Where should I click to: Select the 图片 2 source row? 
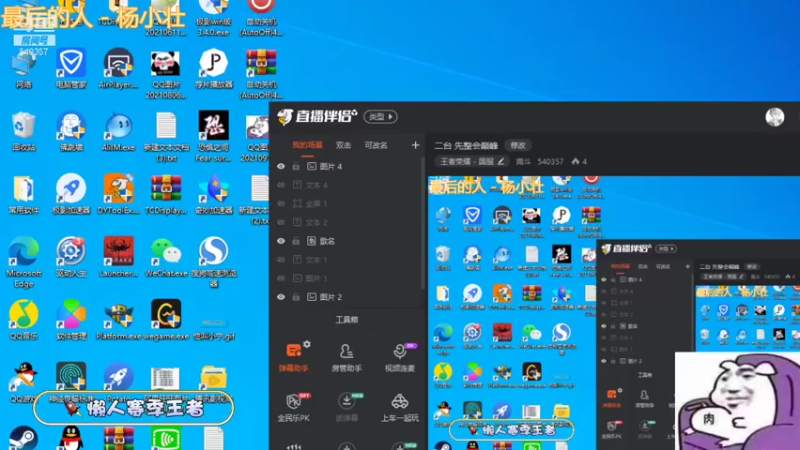348,297
